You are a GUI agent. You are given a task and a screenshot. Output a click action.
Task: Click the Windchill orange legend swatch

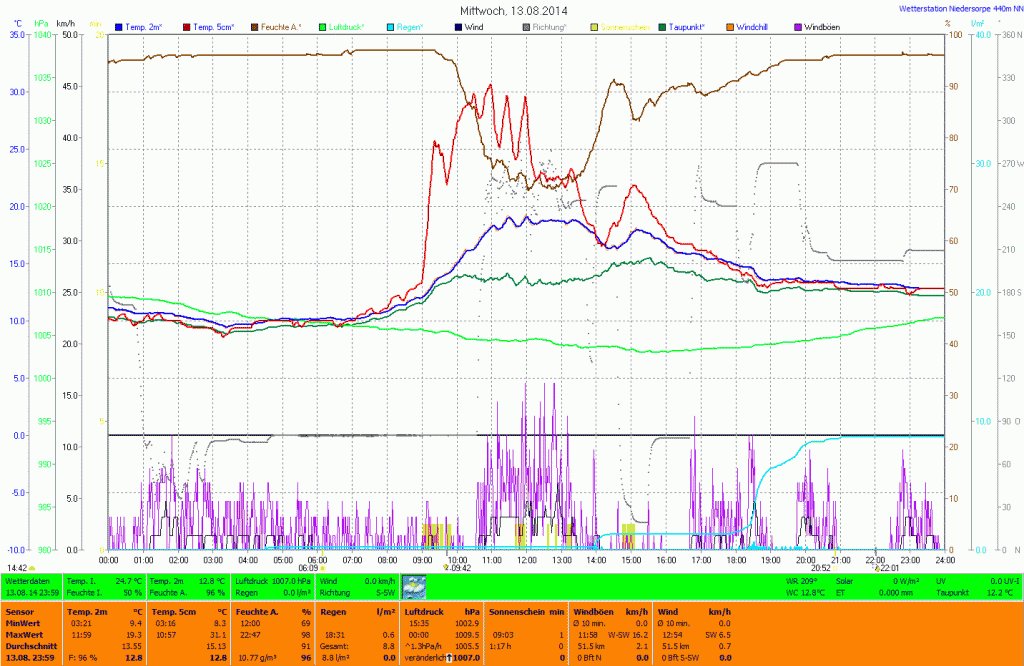(730, 25)
